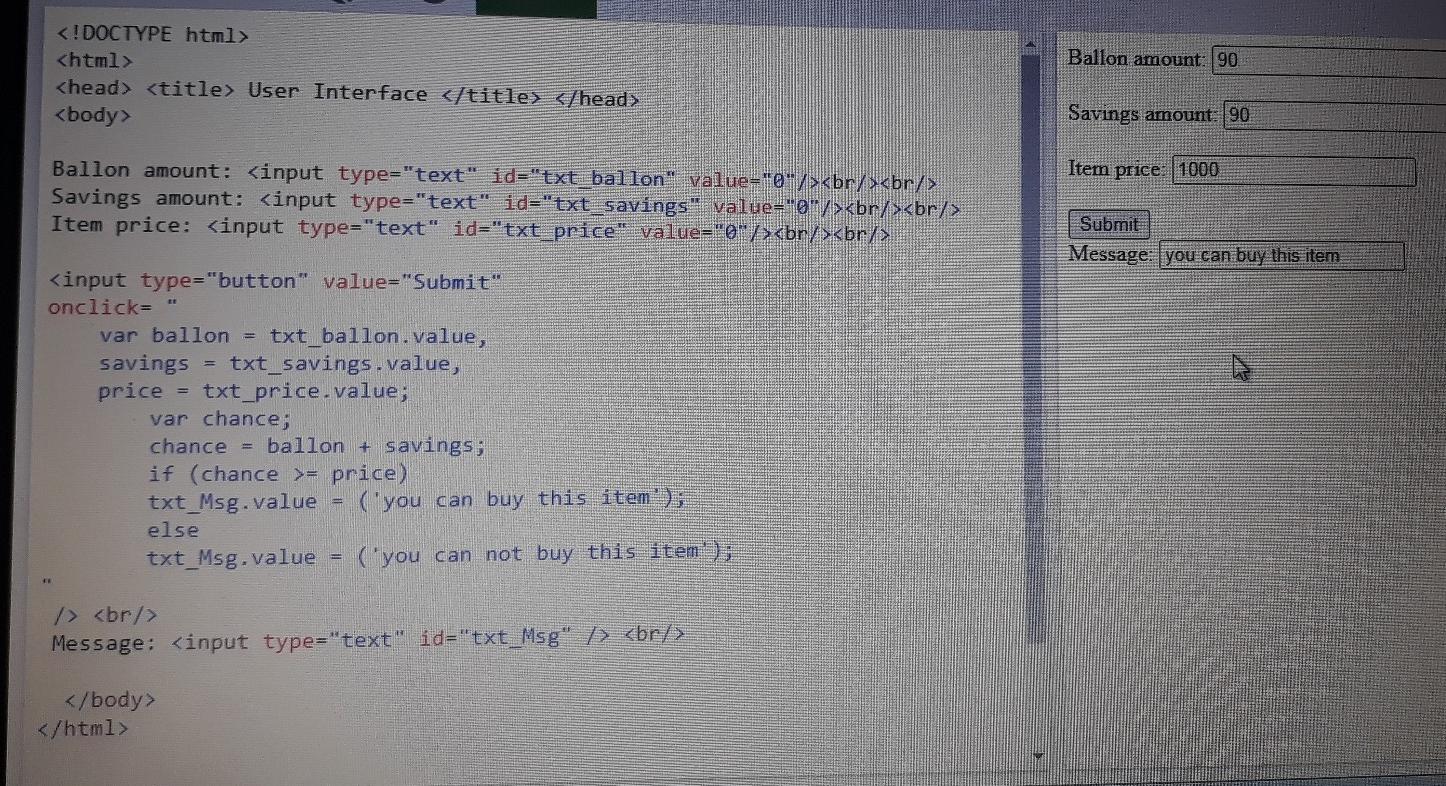Click the scrollbar down arrow
The image size is (1446, 786).
tap(1037, 754)
